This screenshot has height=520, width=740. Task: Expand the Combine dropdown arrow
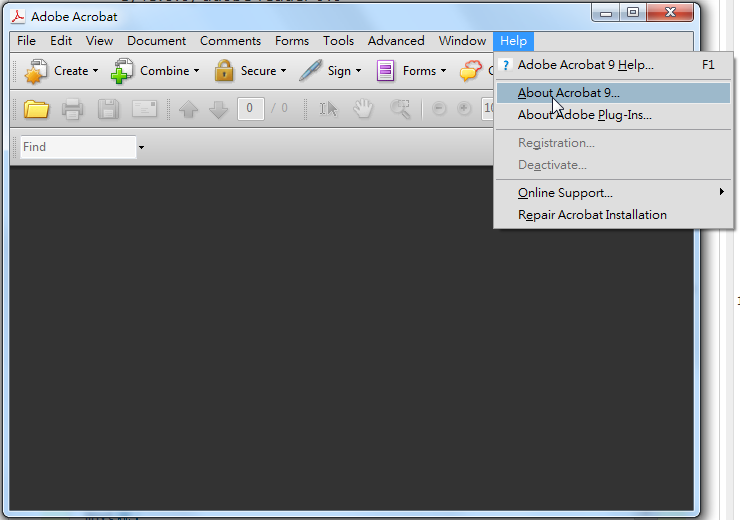pyautogui.click(x=196, y=71)
